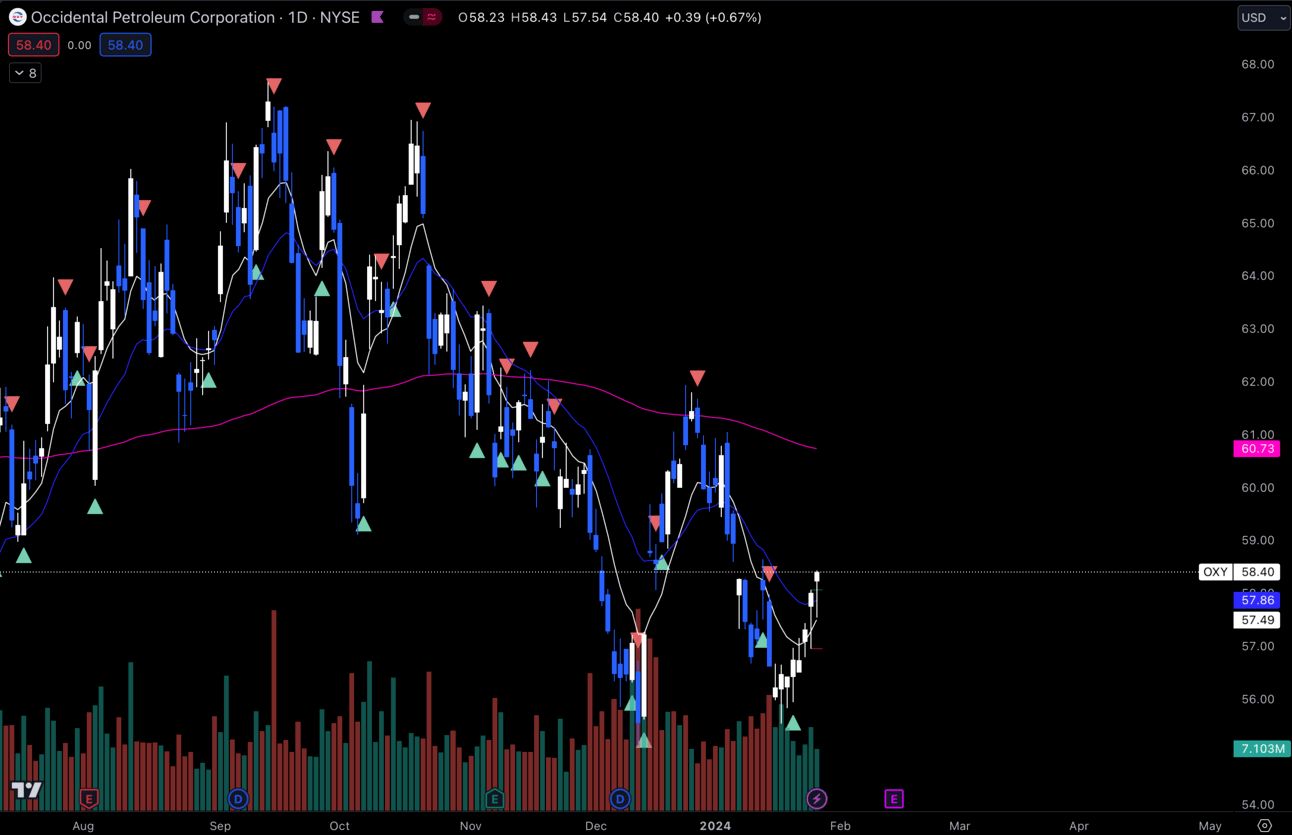Click the 0.00 spread value
This screenshot has width=1292, height=835.
coord(79,45)
